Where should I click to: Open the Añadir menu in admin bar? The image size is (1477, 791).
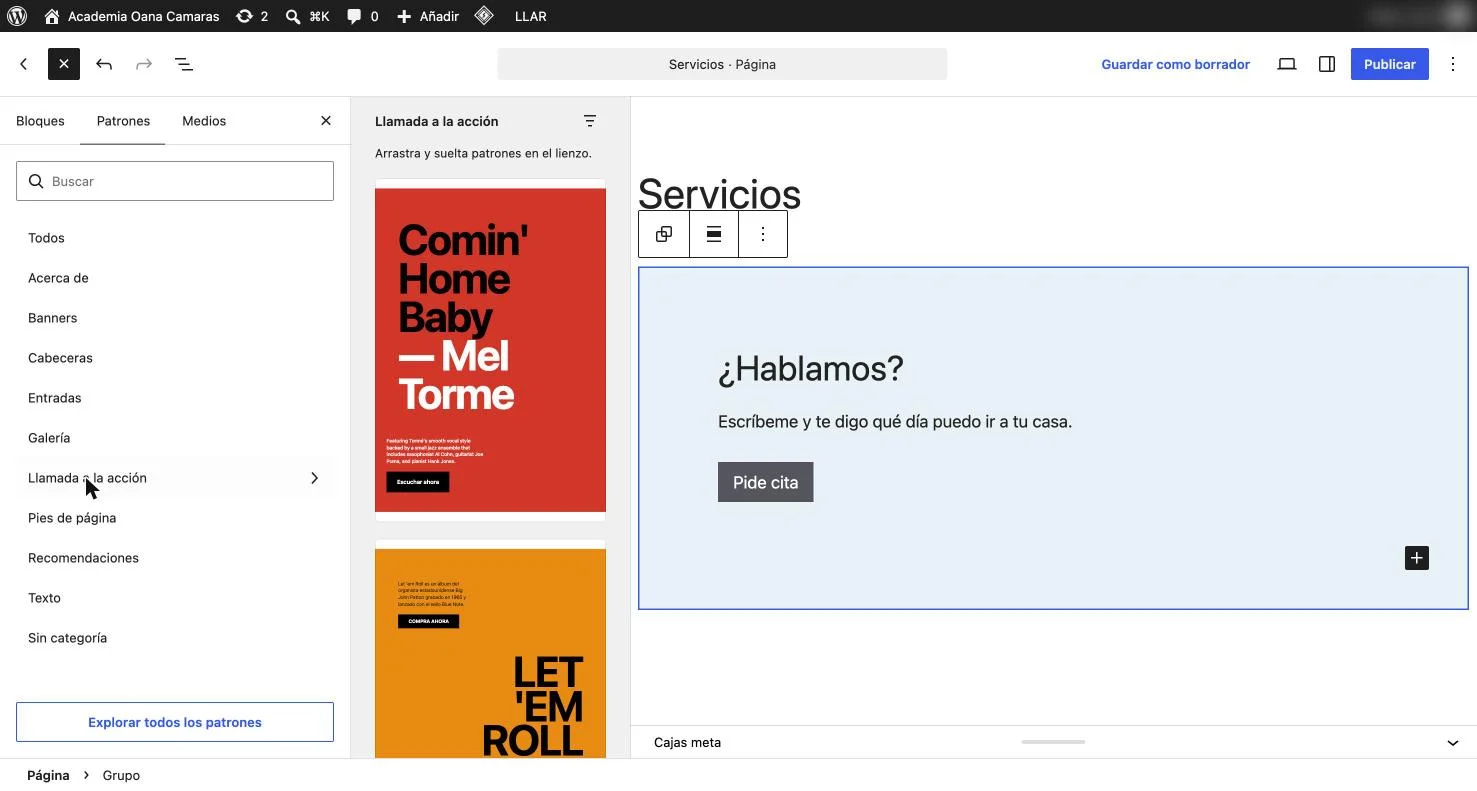pos(428,16)
